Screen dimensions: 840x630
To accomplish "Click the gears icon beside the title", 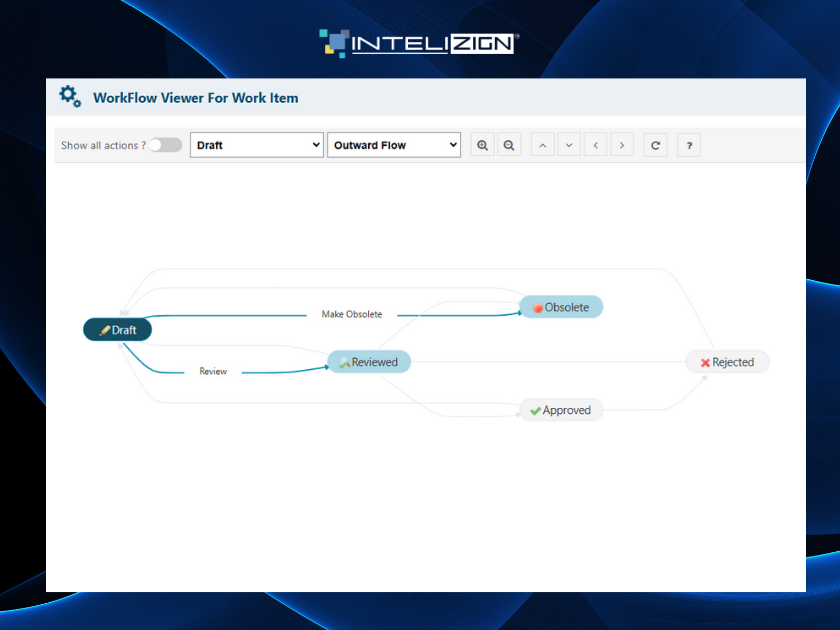I will click(70, 97).
